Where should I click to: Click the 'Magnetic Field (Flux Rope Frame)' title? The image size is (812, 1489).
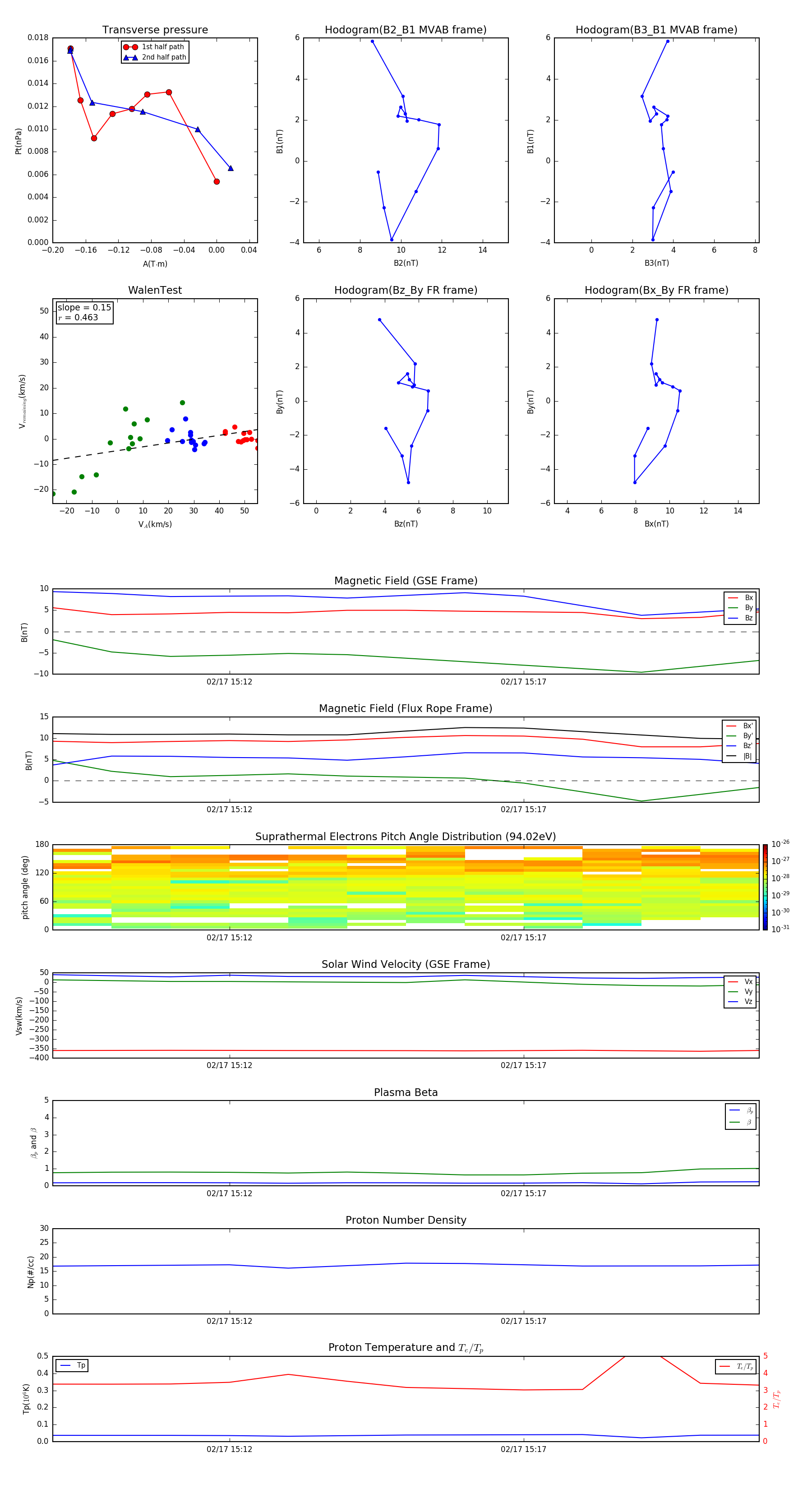[x=406, y=709]
